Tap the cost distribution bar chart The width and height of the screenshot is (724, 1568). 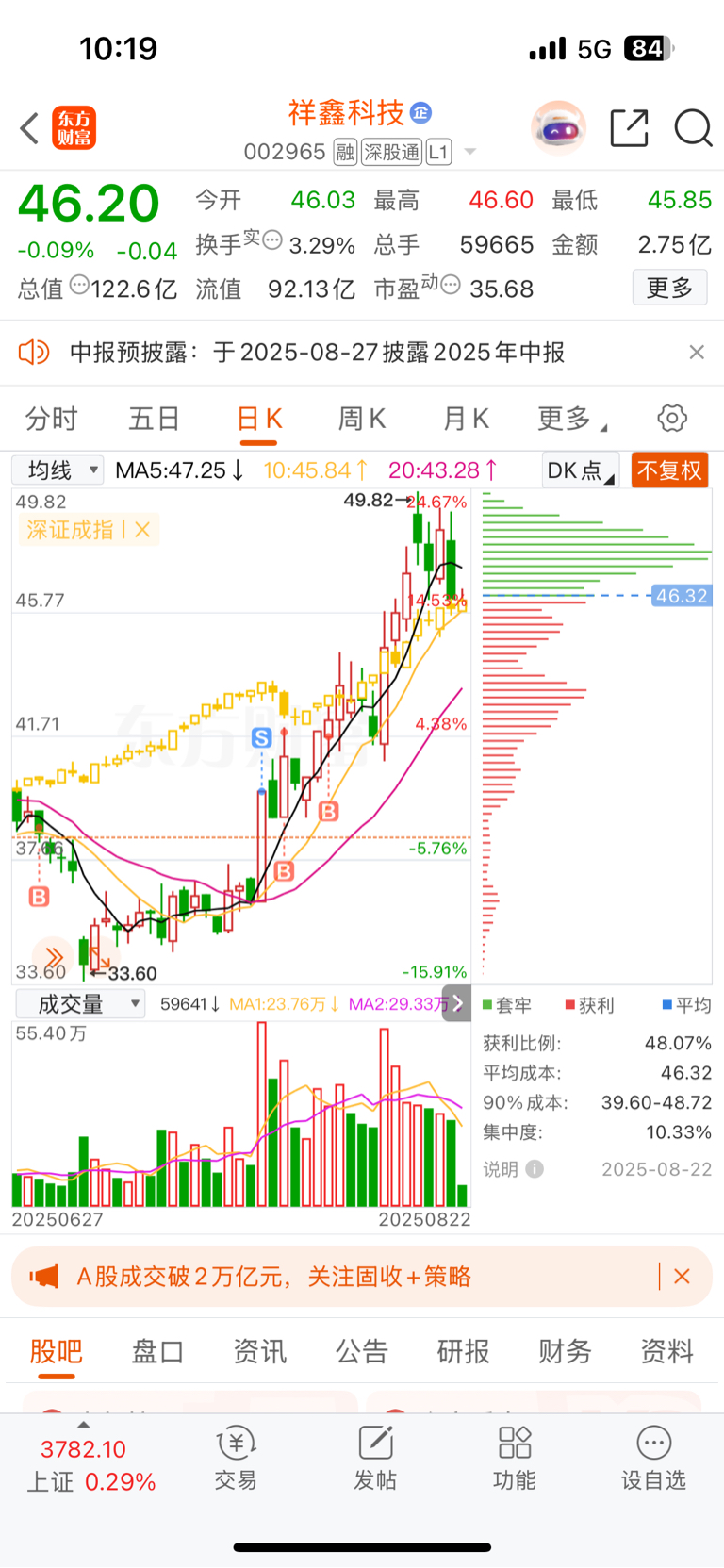coord(597,735)
